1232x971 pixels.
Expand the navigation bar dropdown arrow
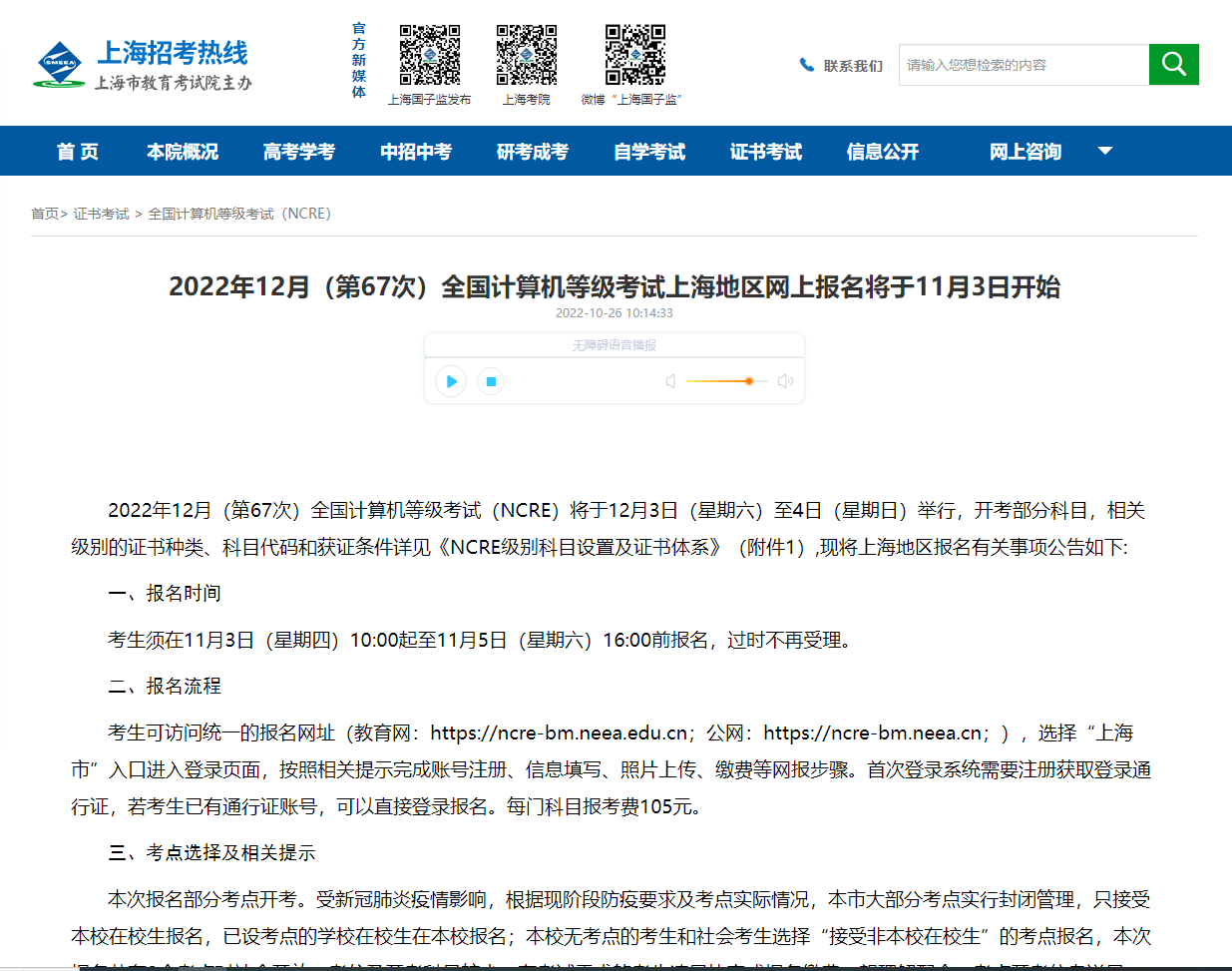click(x=1104, y=152)
